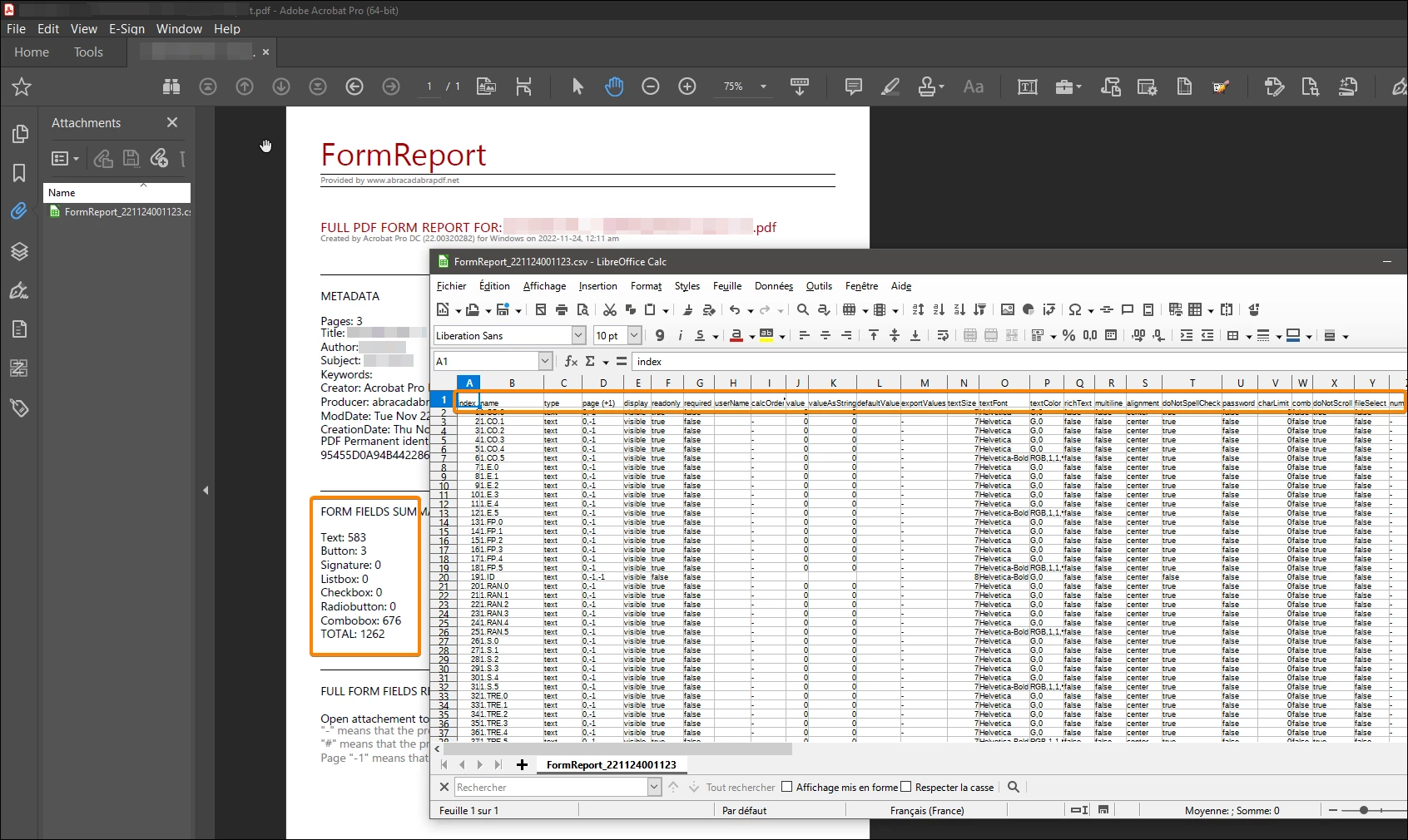Screen dimensions: 1408x840
Task: Apply the yellow highlighting color swatch in Calc
Action: (766, 335)
